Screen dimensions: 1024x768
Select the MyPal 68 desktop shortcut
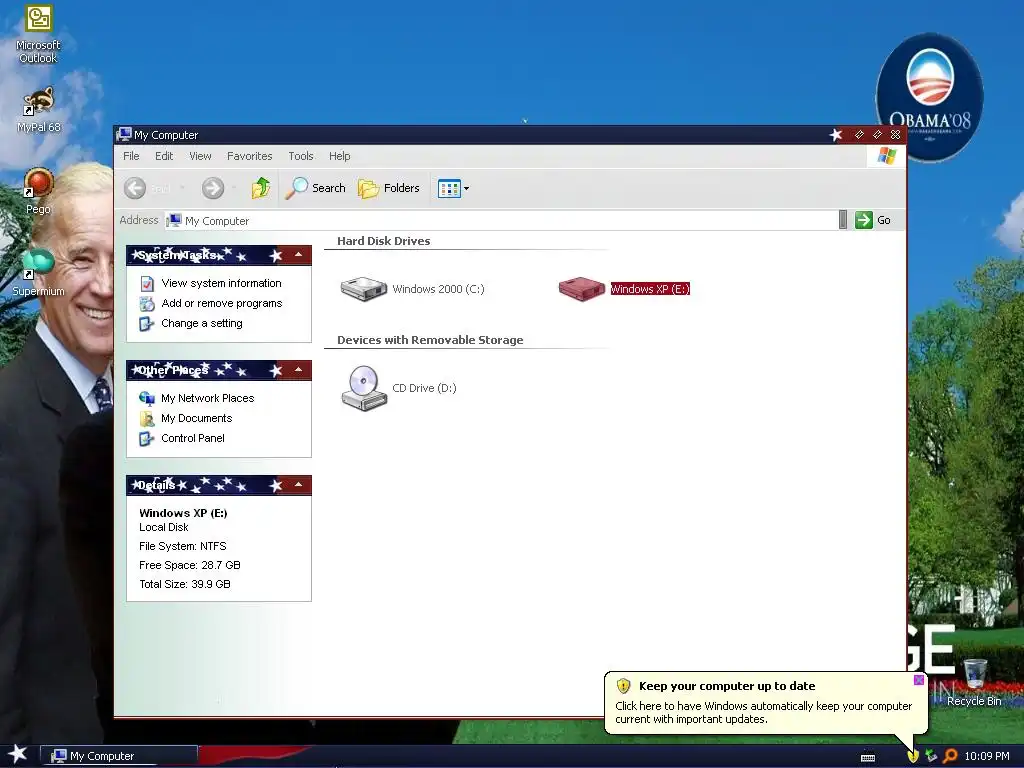pyautogui.click(x=38, y=110)
